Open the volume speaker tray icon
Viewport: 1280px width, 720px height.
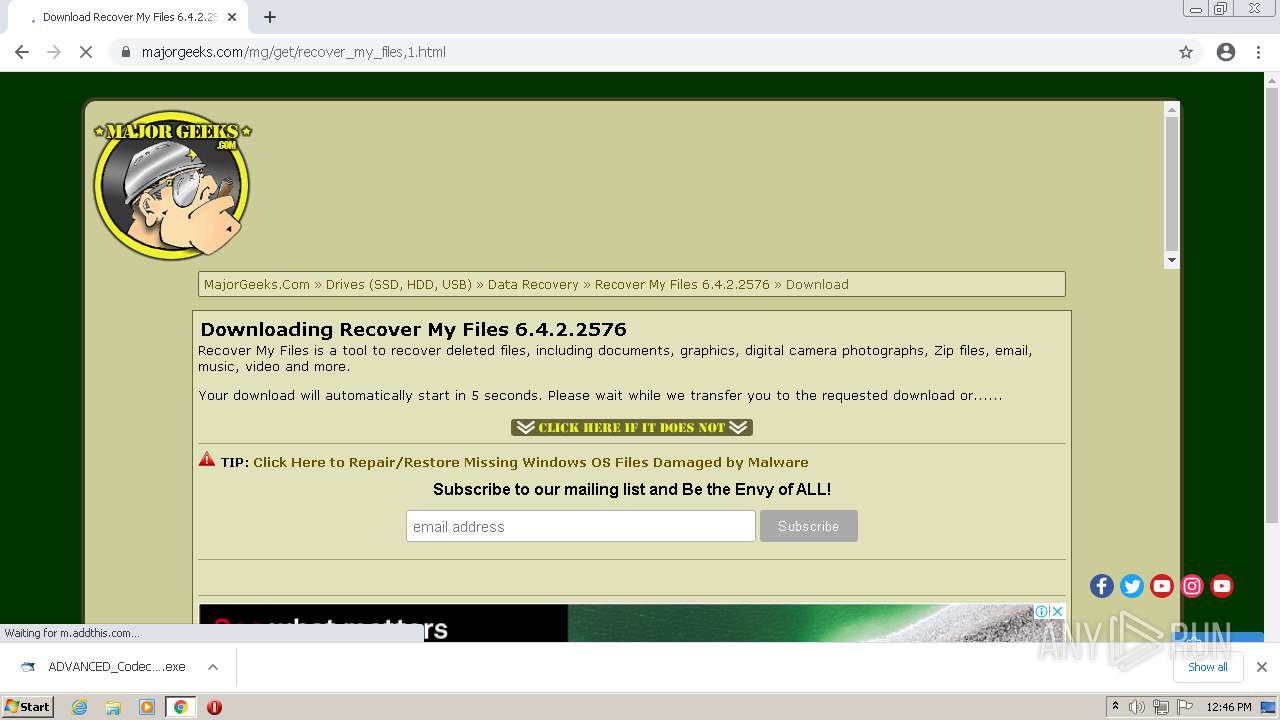(1137, 707)
